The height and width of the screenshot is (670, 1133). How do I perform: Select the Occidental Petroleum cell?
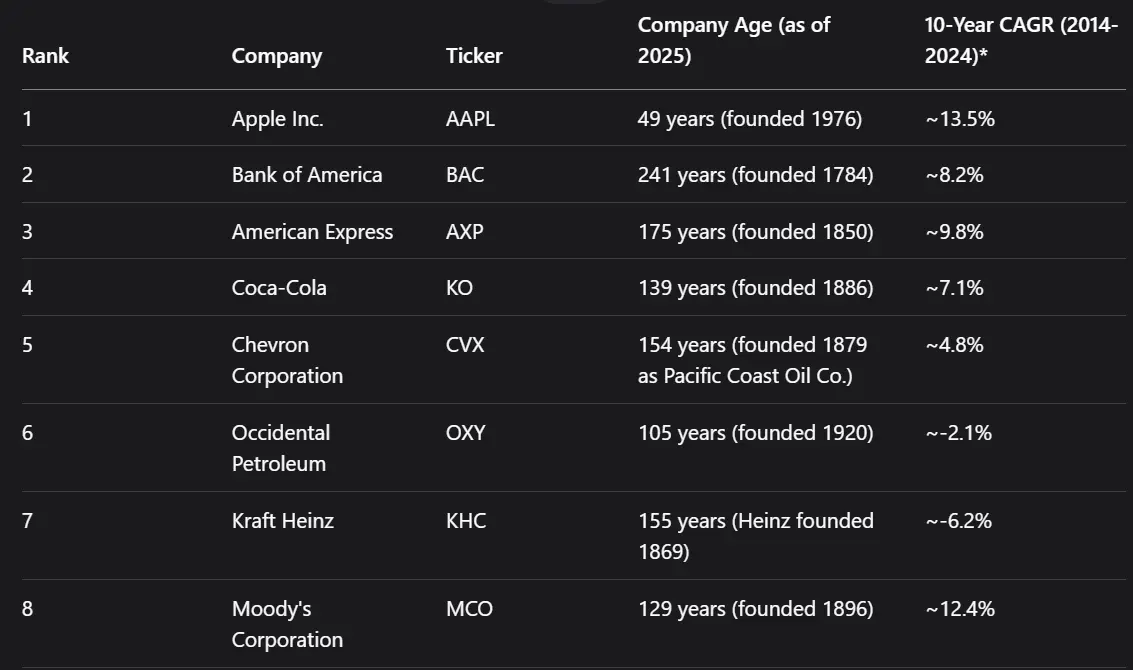[x=281, y=448]
